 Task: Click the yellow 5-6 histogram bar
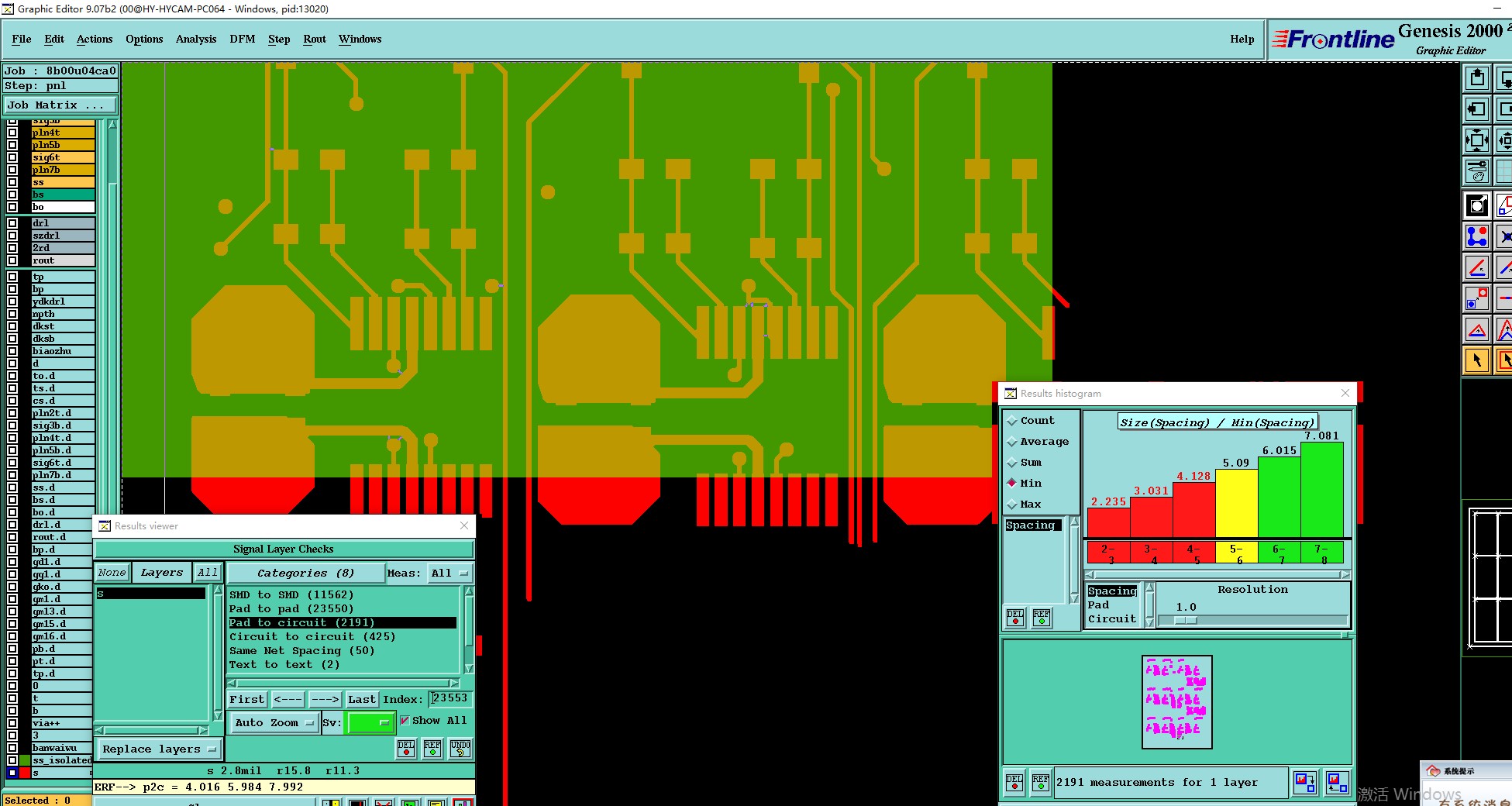point(1236,503)
